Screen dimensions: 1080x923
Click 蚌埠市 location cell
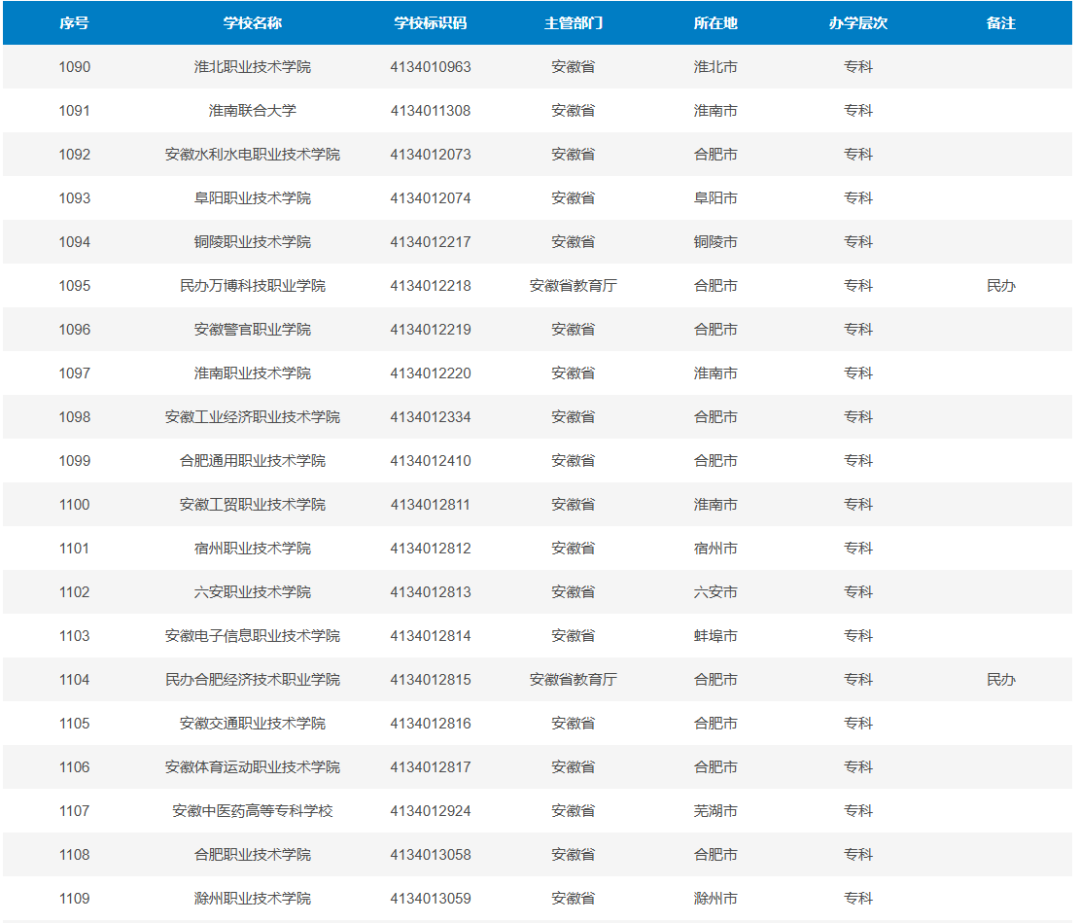(716, 636)
